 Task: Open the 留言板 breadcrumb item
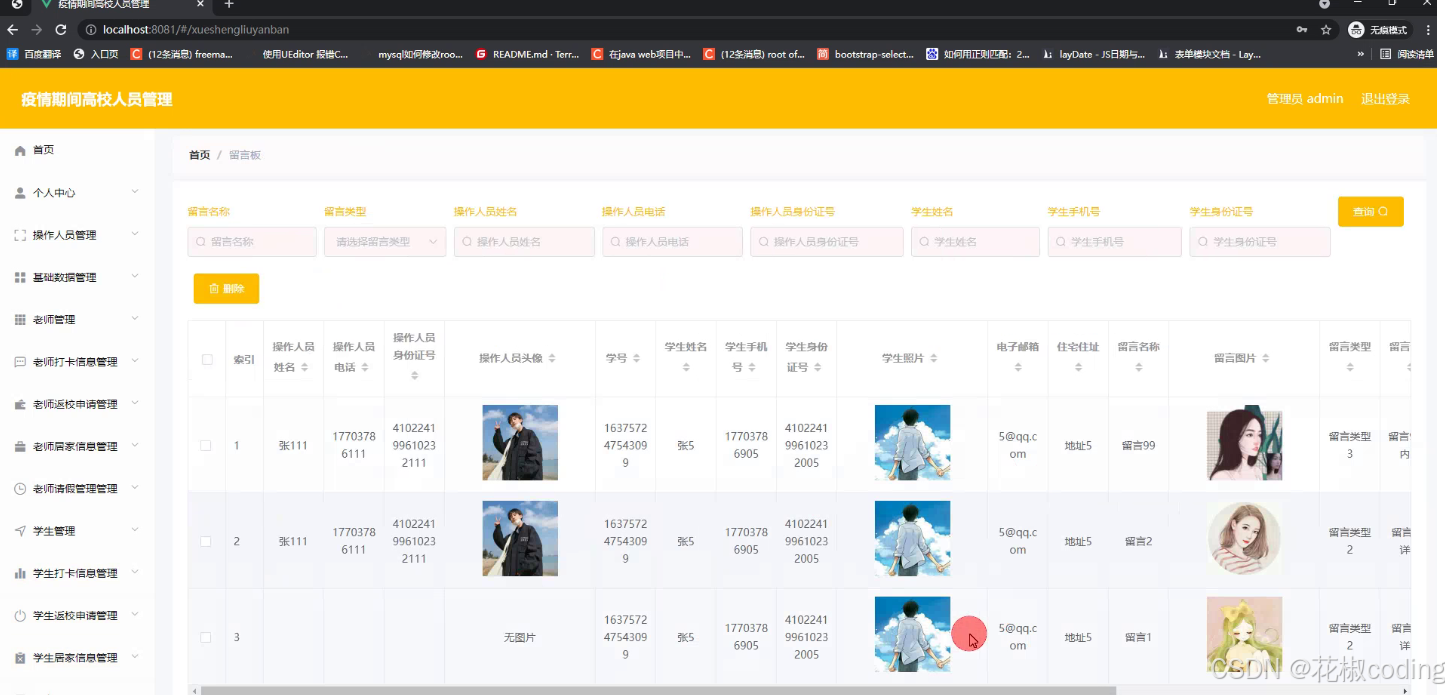point(245,154)
